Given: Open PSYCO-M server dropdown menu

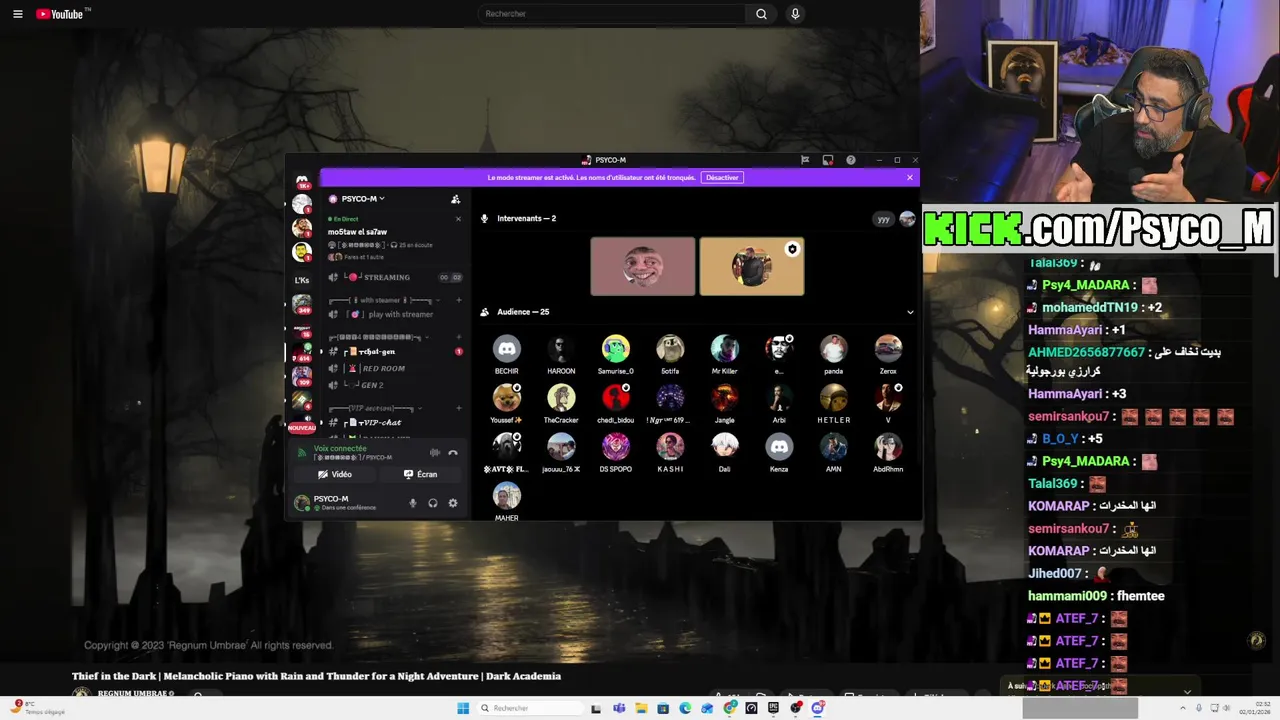Looking at the screenshot, I should pyautogui.click(x=363, y=199).
